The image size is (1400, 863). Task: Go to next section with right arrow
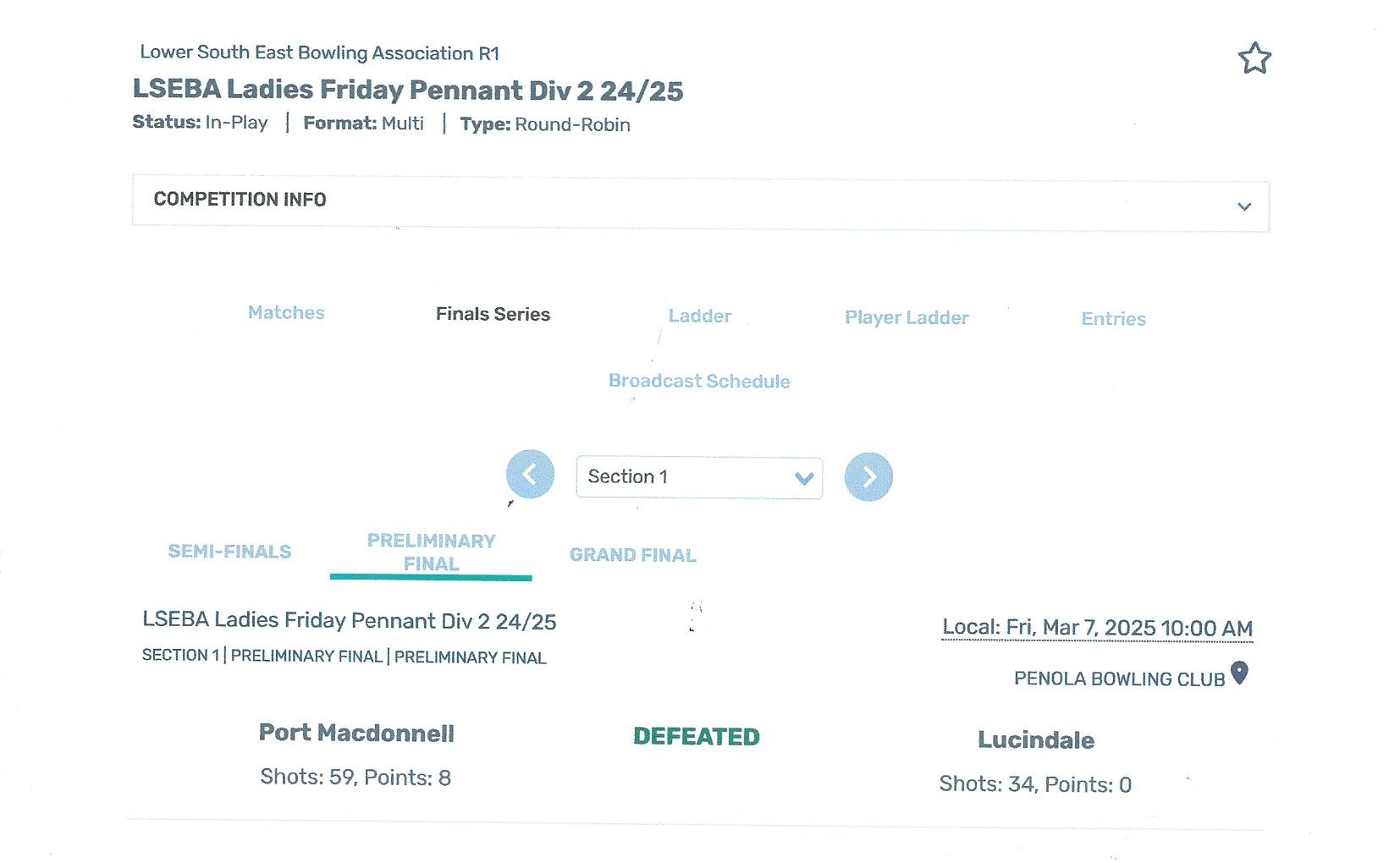click(x=868, y=477)
